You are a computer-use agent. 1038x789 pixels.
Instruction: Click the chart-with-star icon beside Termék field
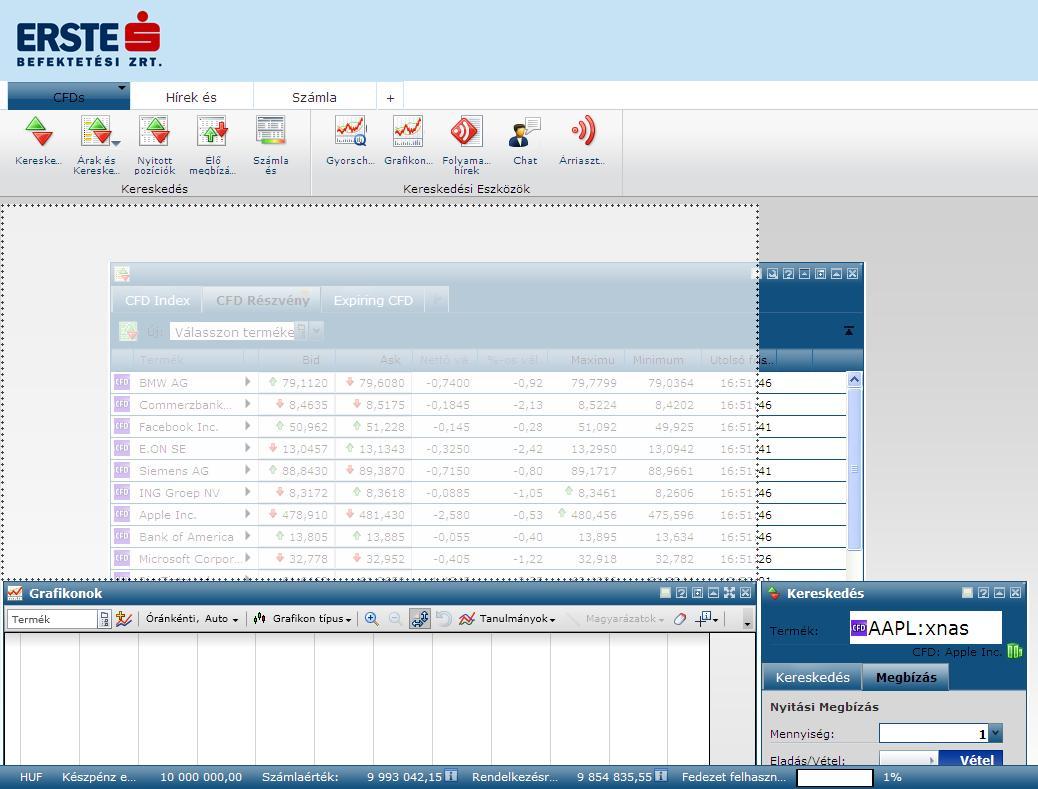tap(124, 619)
